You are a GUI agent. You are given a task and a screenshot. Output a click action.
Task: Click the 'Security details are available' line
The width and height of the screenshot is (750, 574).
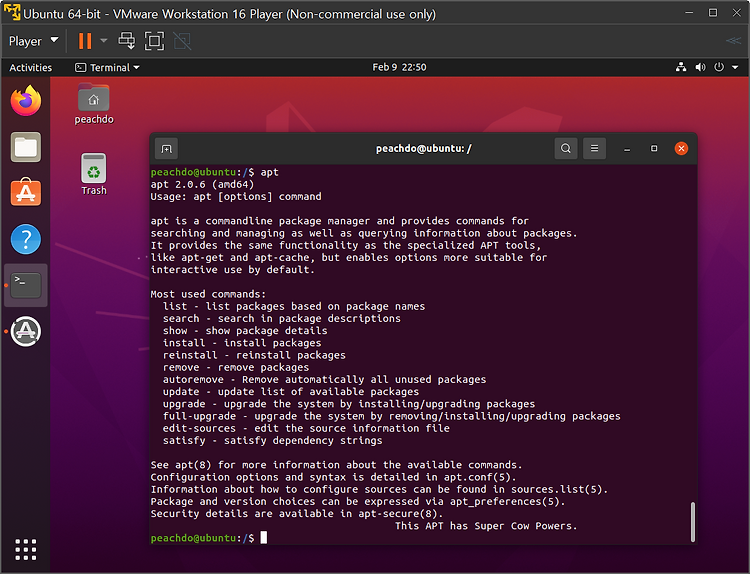click(297, 514)
